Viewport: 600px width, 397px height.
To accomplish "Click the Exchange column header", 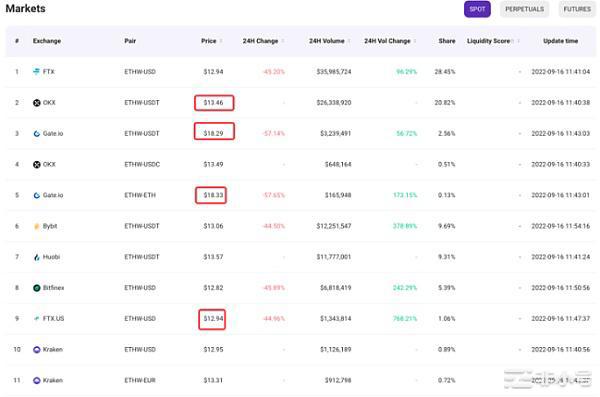I will click(47, 41).
